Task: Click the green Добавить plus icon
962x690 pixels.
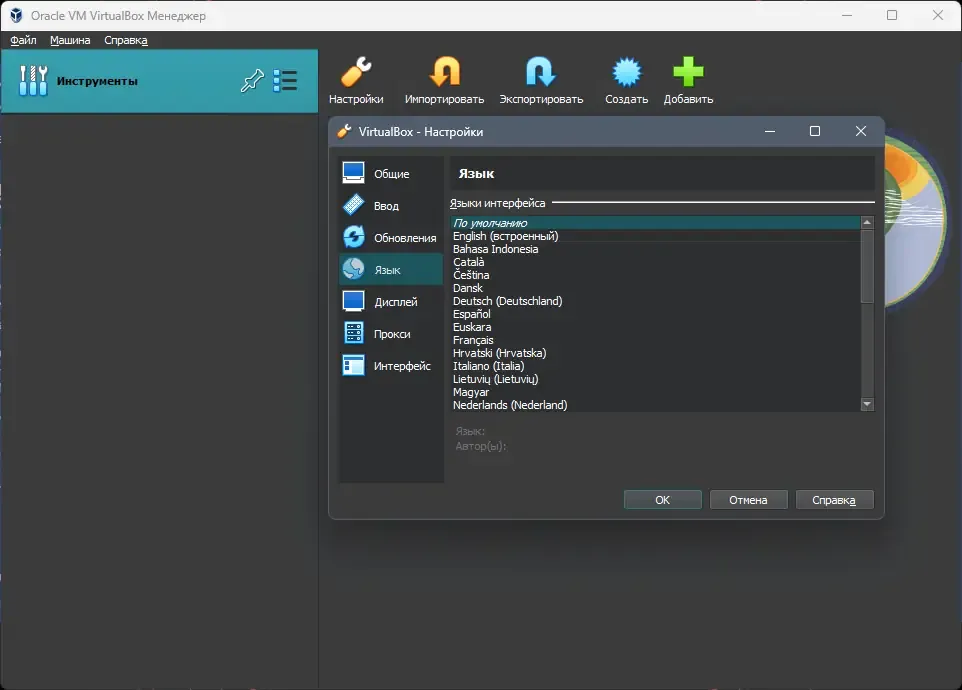Action: tap(688, 72)
